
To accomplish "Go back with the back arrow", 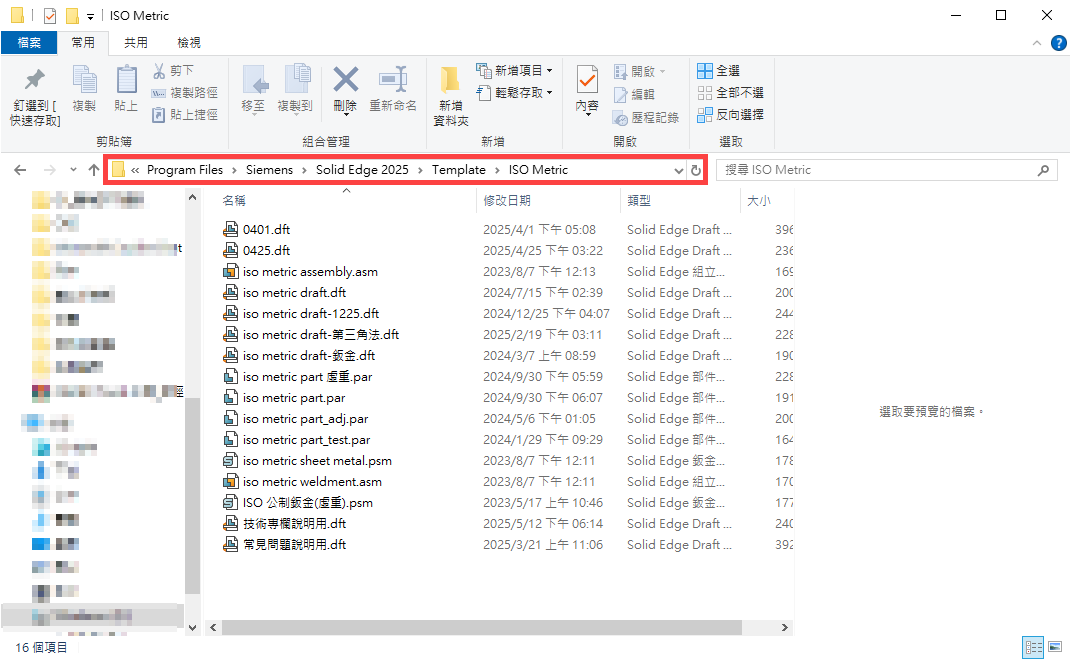I will tap(20, 170).
